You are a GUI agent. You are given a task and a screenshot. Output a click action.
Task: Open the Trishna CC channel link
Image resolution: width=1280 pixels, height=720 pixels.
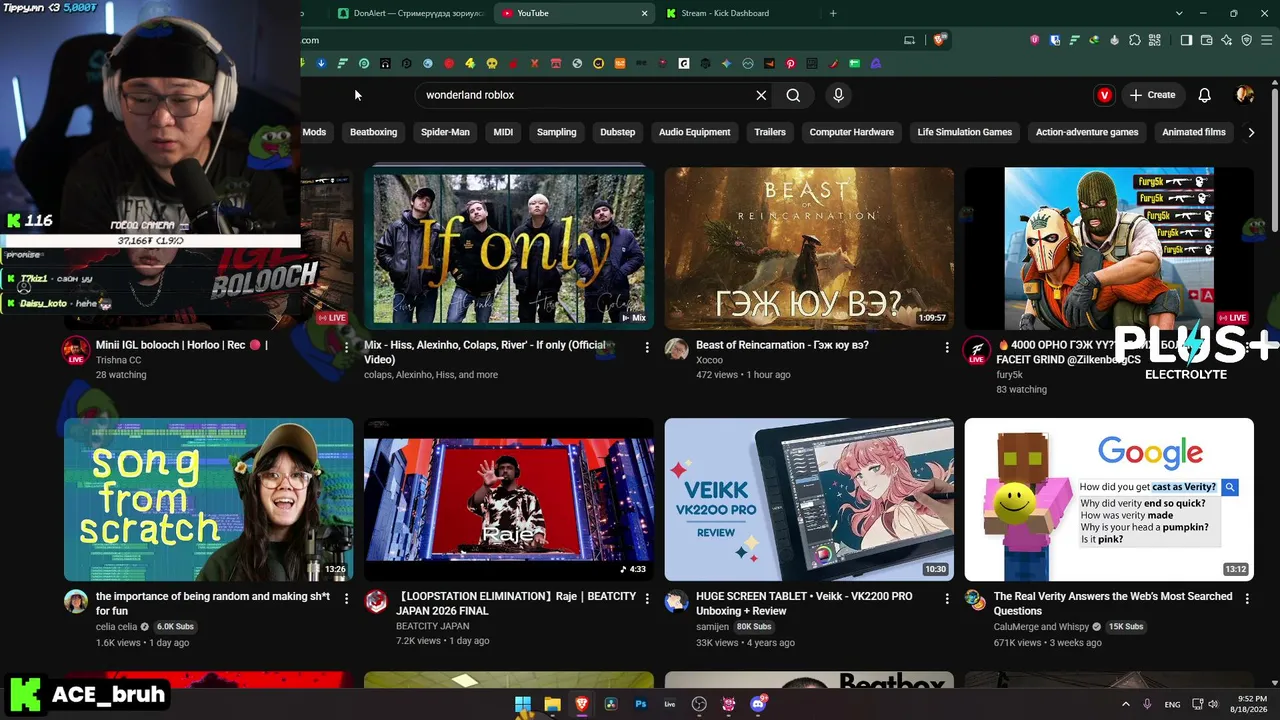119,360
